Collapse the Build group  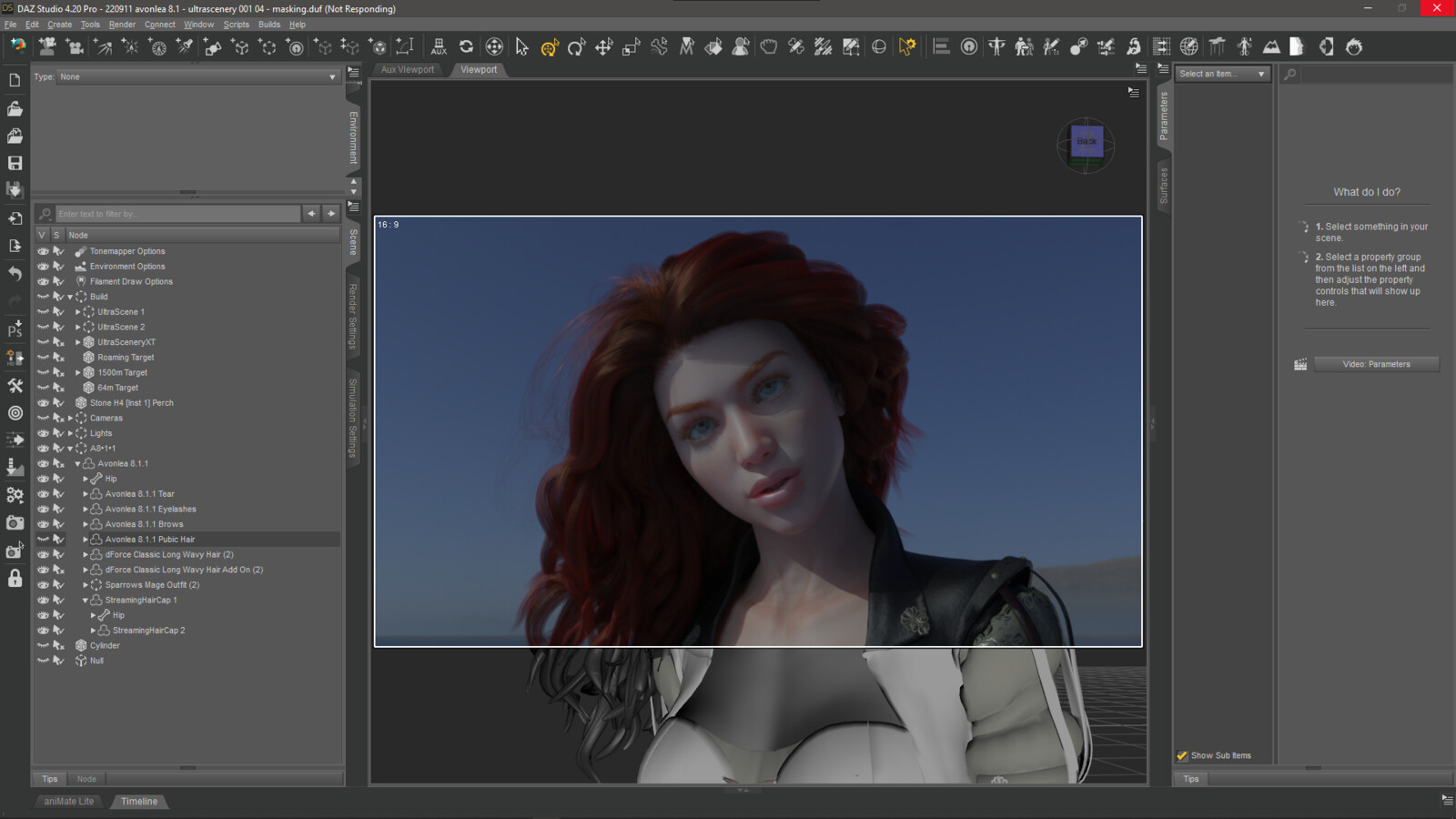tap(70, 297)
